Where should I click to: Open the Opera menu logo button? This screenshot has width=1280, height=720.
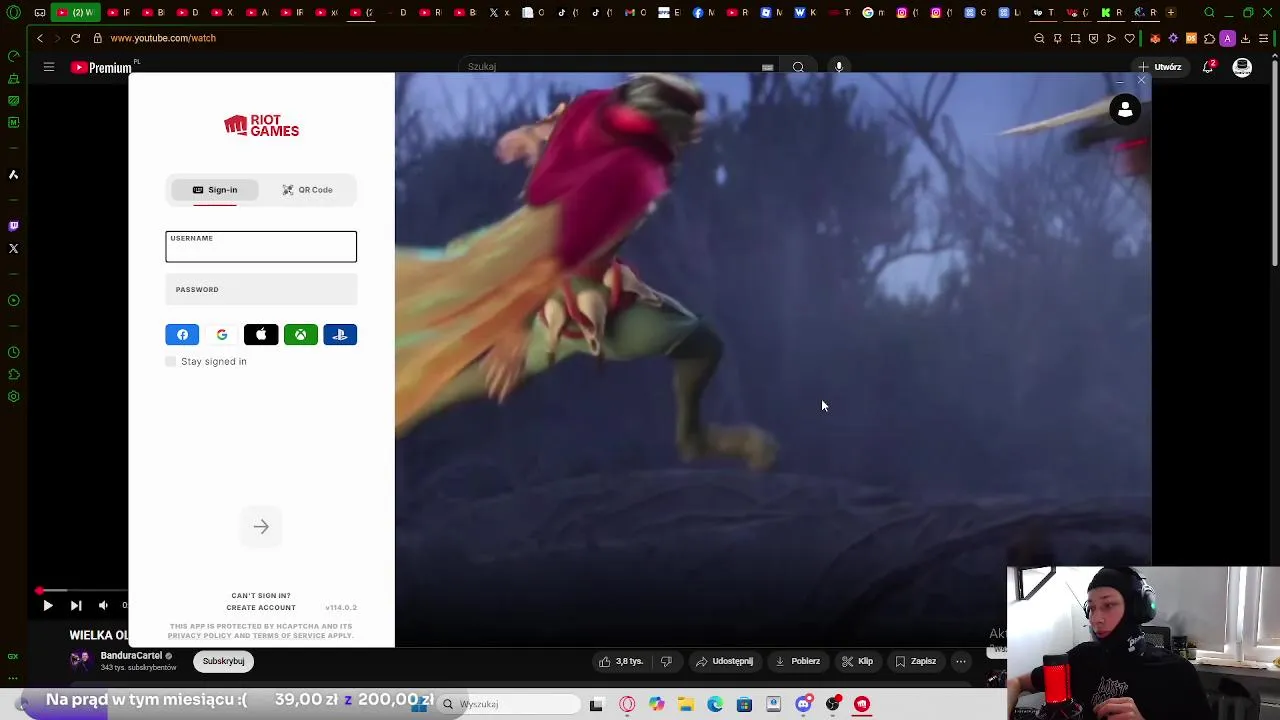13,13
